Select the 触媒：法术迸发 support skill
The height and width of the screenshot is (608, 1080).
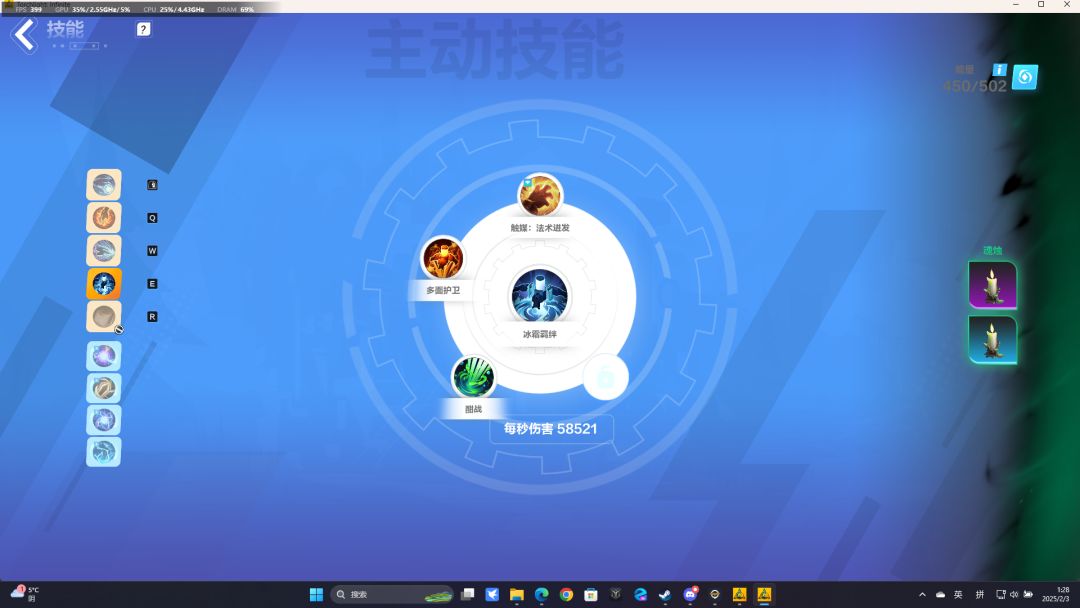[540, 196]
